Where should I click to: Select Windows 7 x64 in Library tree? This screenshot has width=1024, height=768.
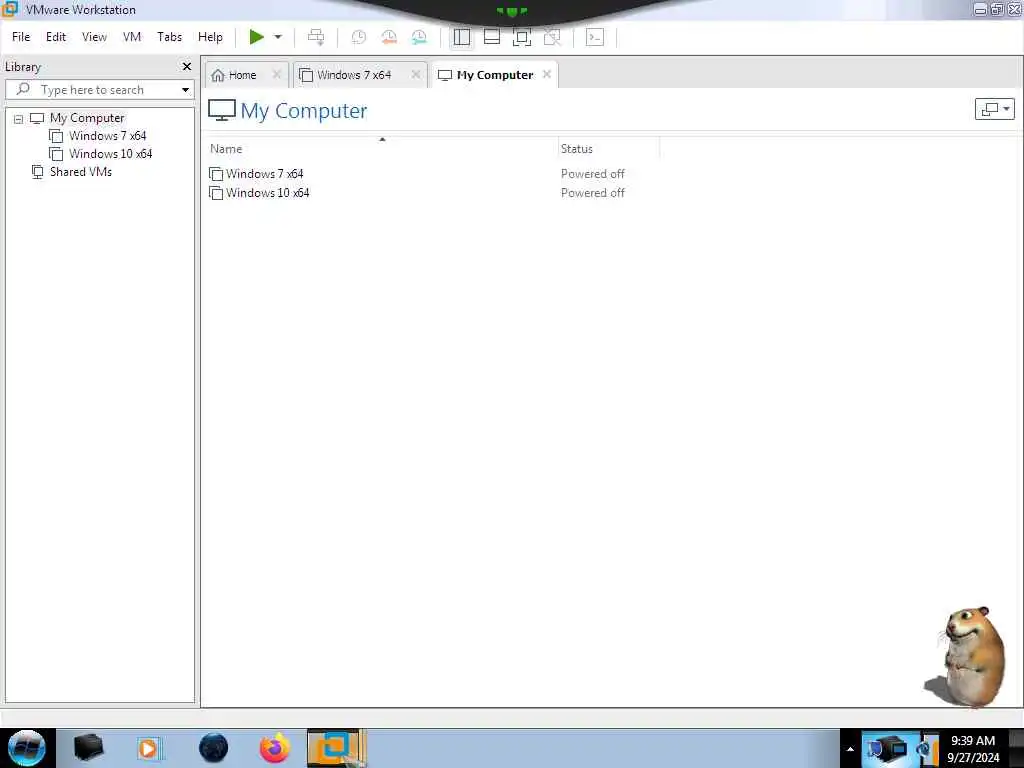pyautogui.click(x=108, y=136)
